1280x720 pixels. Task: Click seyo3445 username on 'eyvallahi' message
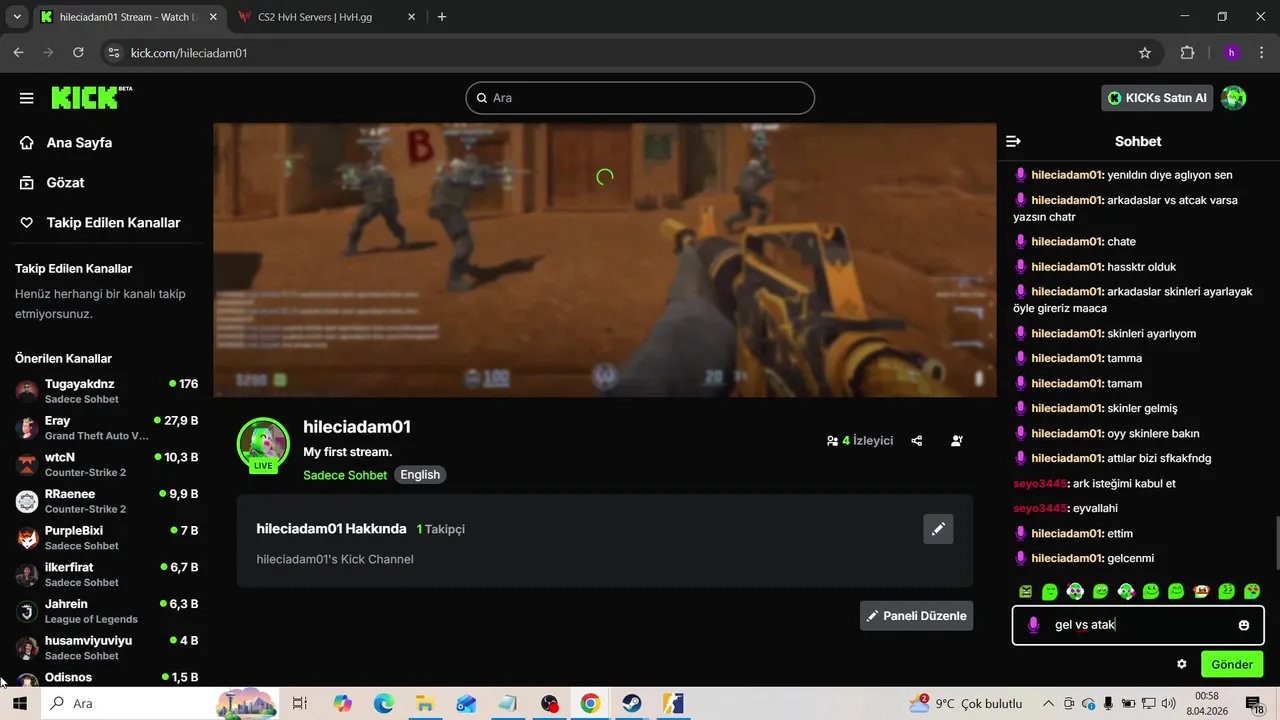coord(1040,508)
